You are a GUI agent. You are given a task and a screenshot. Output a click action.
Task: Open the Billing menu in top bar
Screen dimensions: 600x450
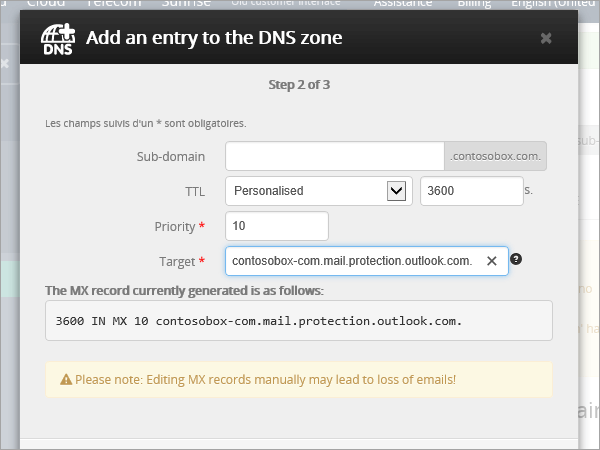point(476,4)
